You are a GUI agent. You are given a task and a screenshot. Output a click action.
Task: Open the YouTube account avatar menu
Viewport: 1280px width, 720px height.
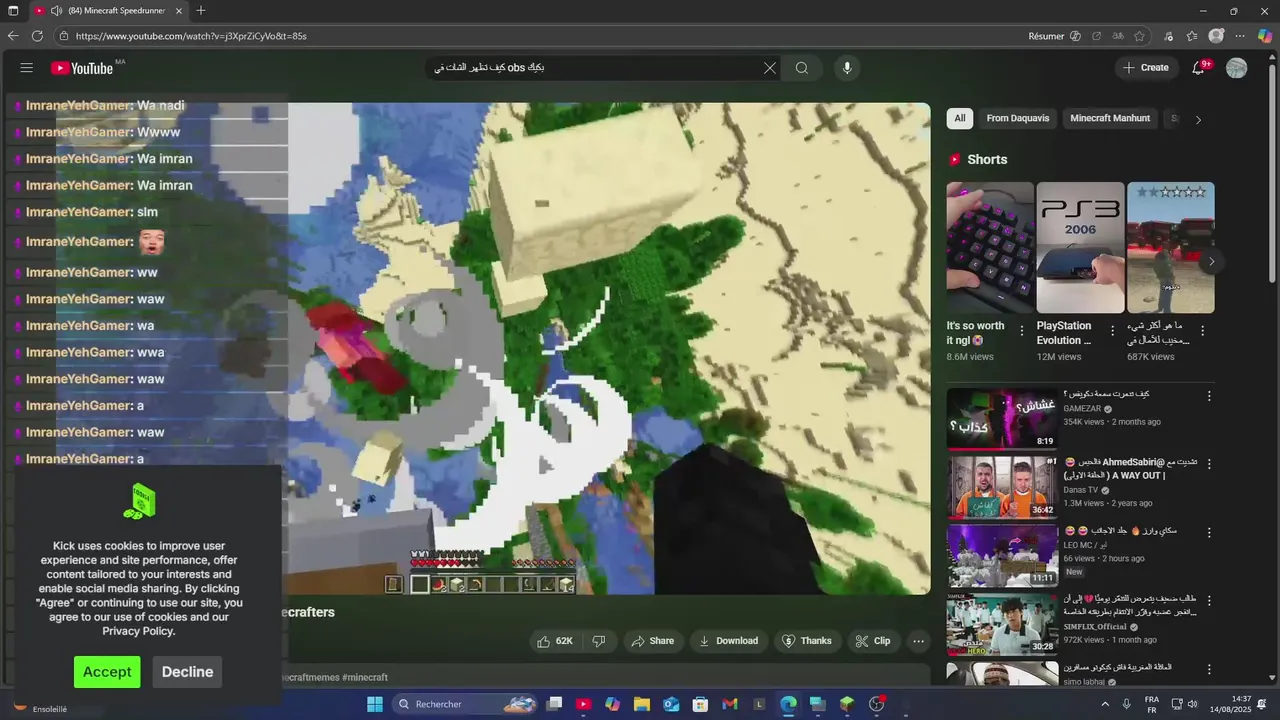(1237, 68)
